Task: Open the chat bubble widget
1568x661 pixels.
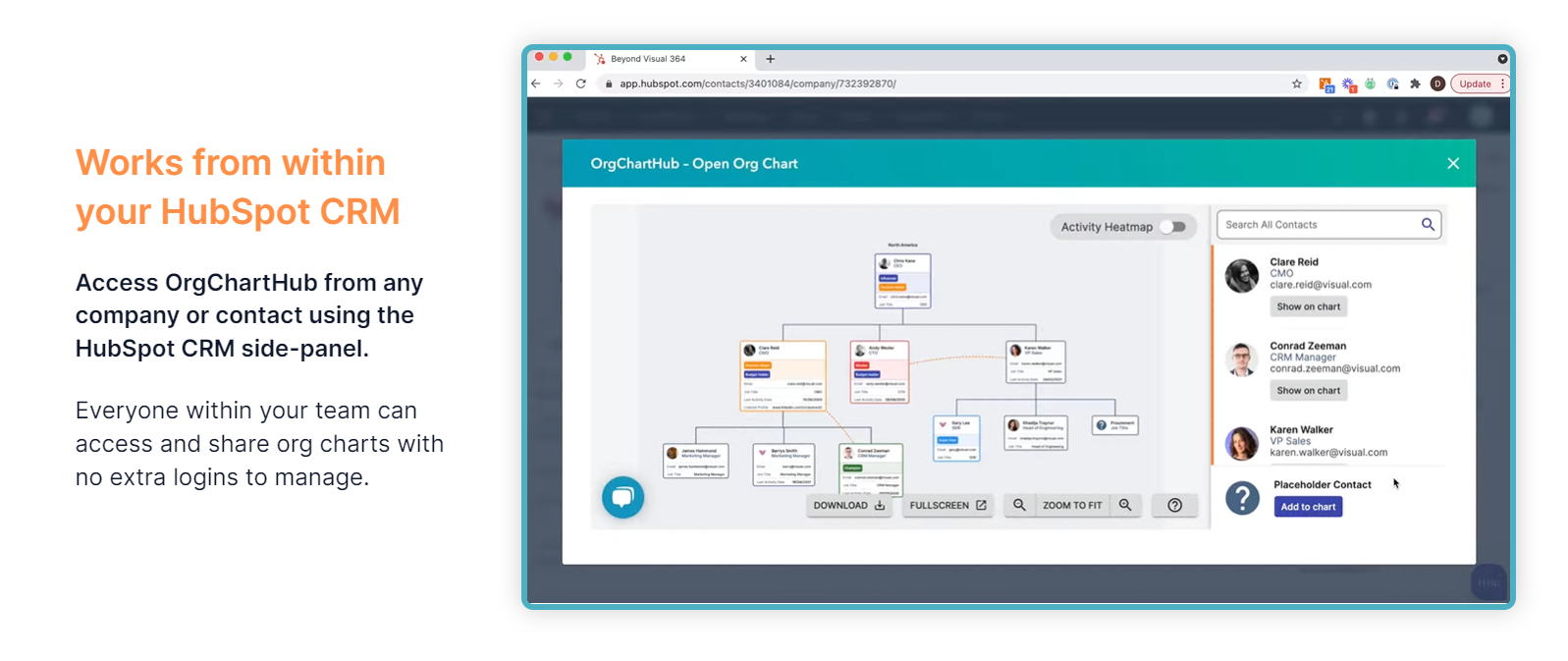Action: coord(622,497)
